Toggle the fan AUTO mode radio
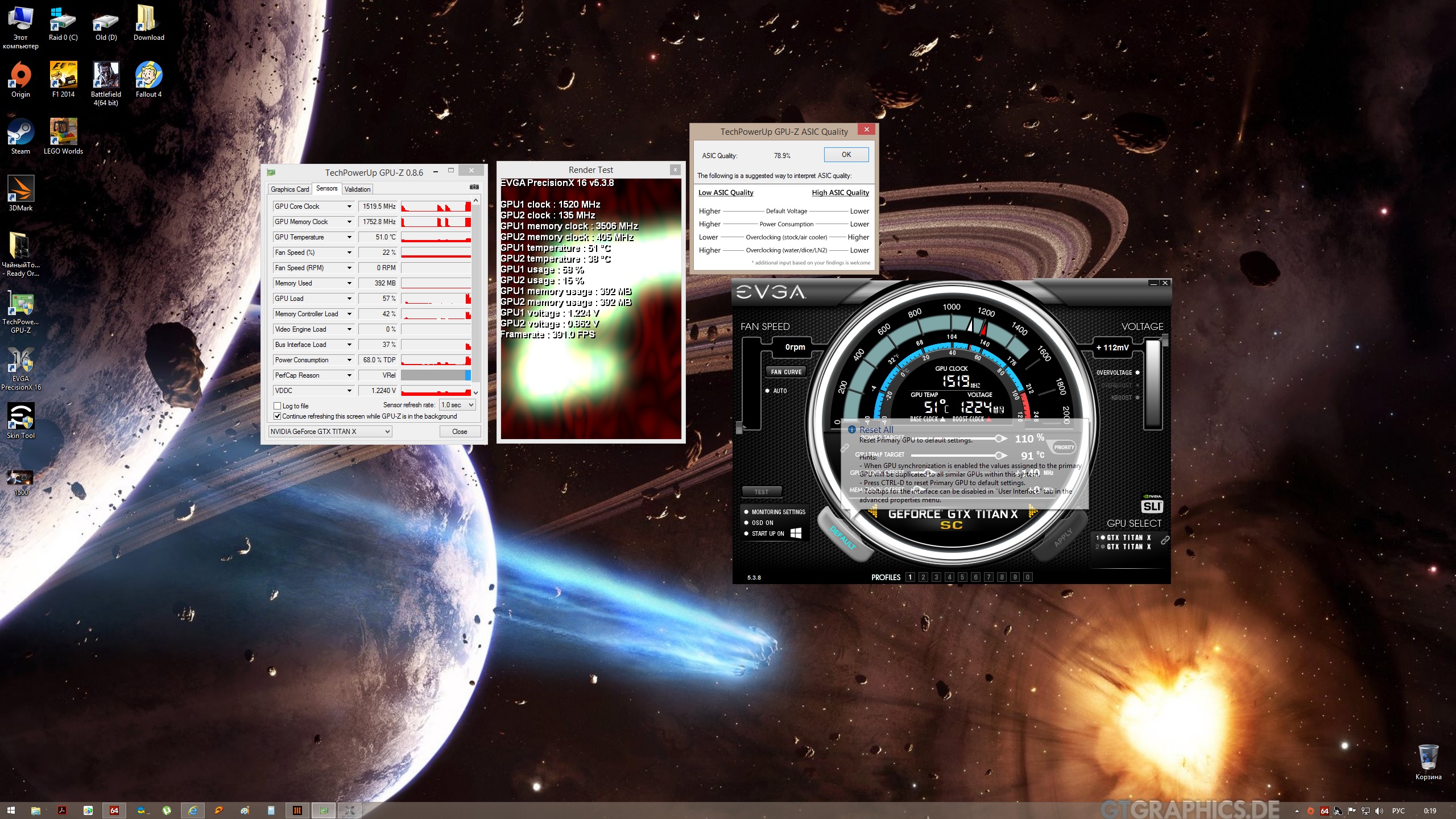The image size is (1456, 819). (x=767, y=391)
